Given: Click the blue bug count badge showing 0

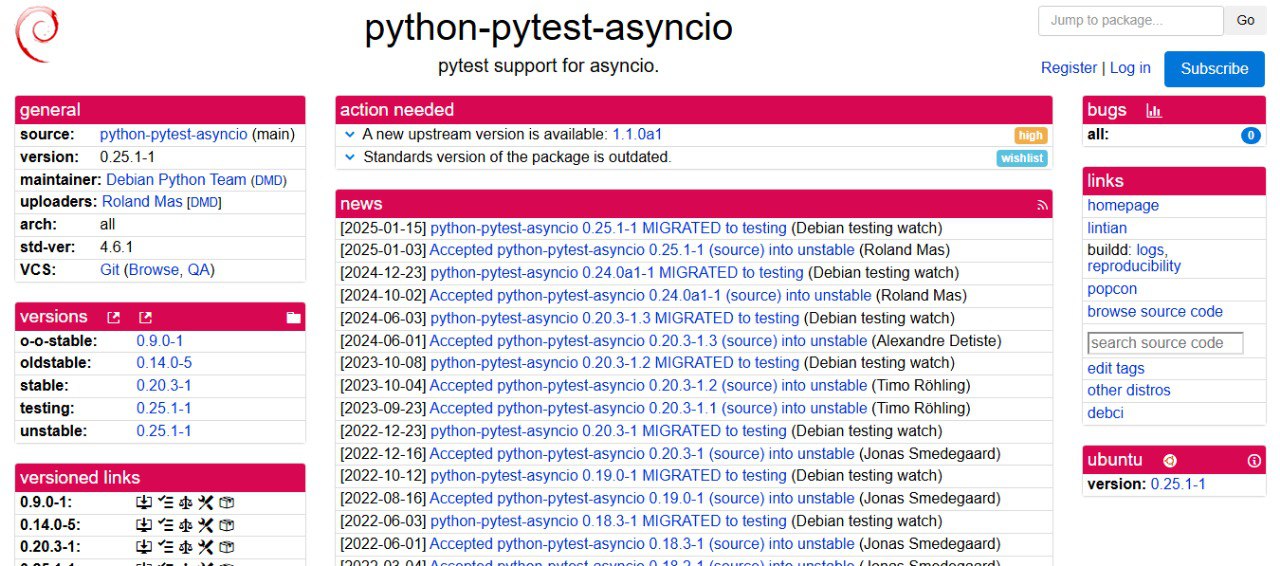Looking at the screenshot, I should click(x=1250, y=135).
